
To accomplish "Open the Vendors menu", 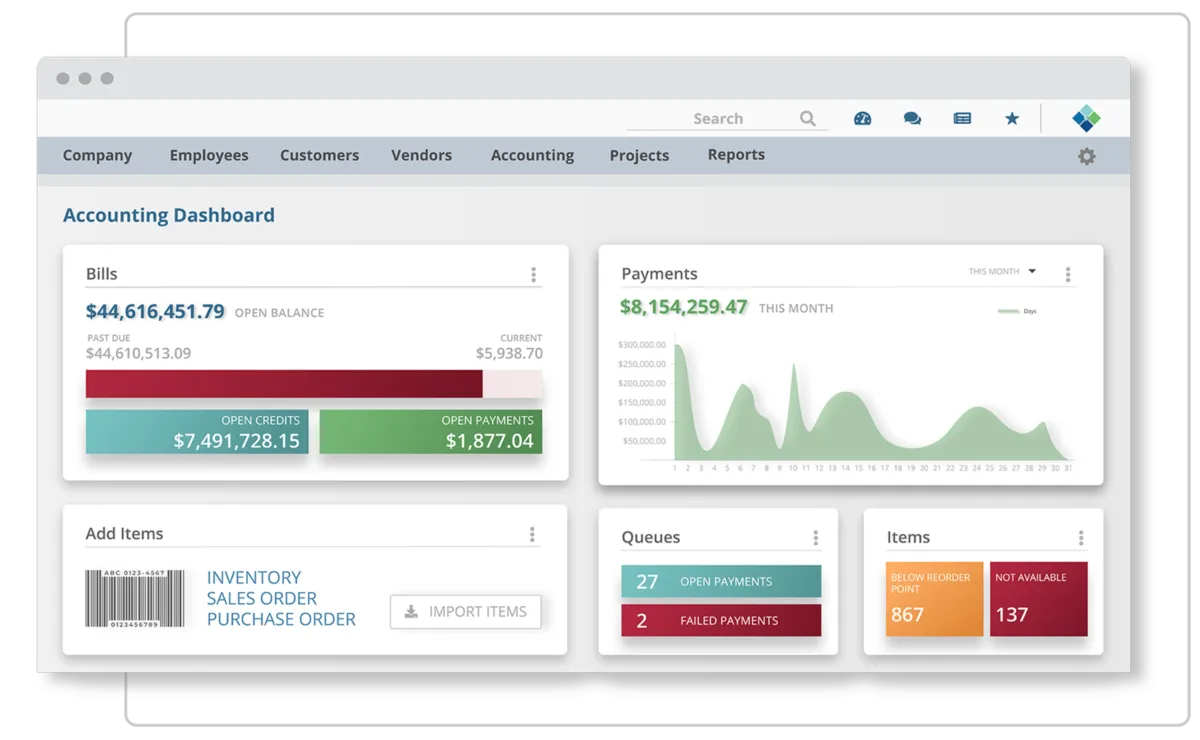I will (x=421, y=155).
